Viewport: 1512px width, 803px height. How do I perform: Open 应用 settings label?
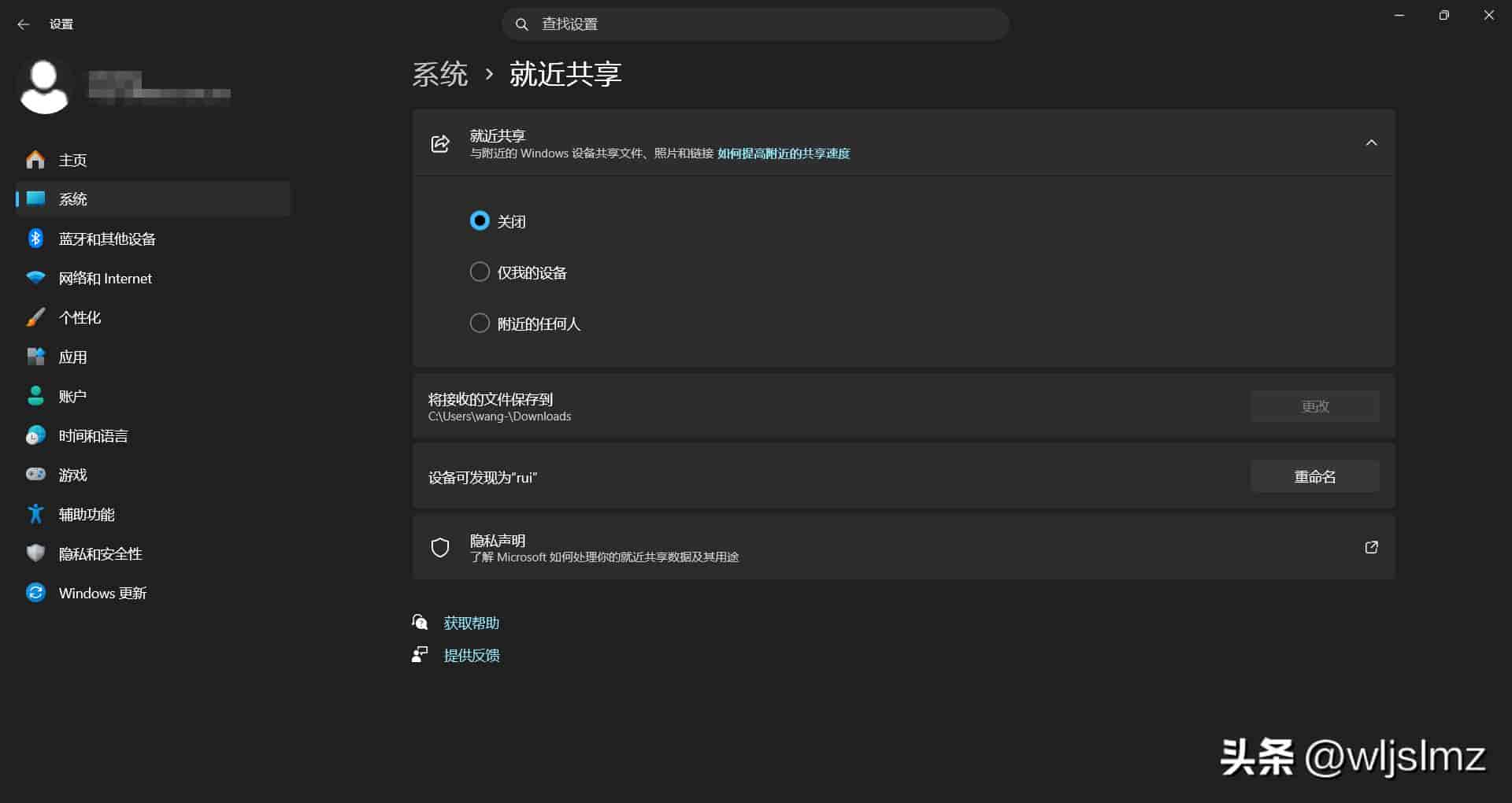[x=72, y=357]
